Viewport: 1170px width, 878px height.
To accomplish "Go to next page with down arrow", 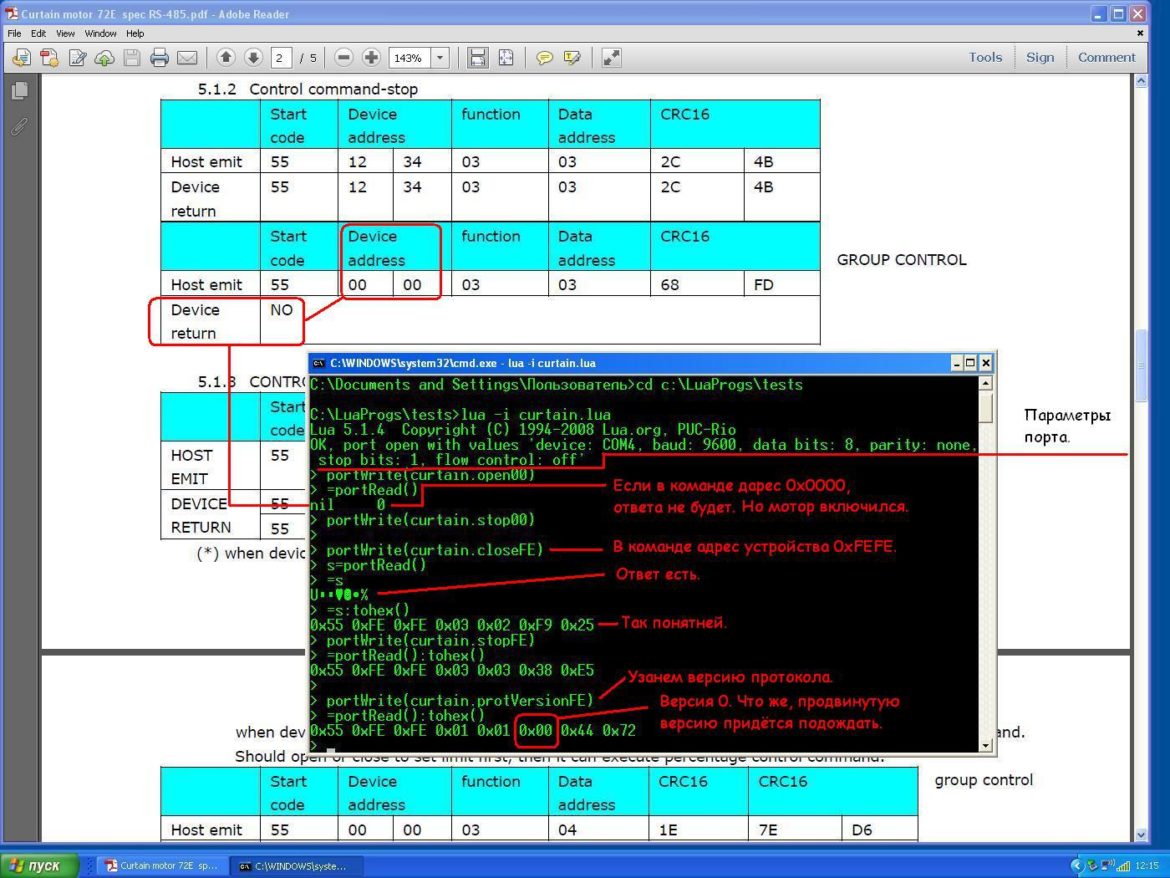I will (x=253, y=57).
